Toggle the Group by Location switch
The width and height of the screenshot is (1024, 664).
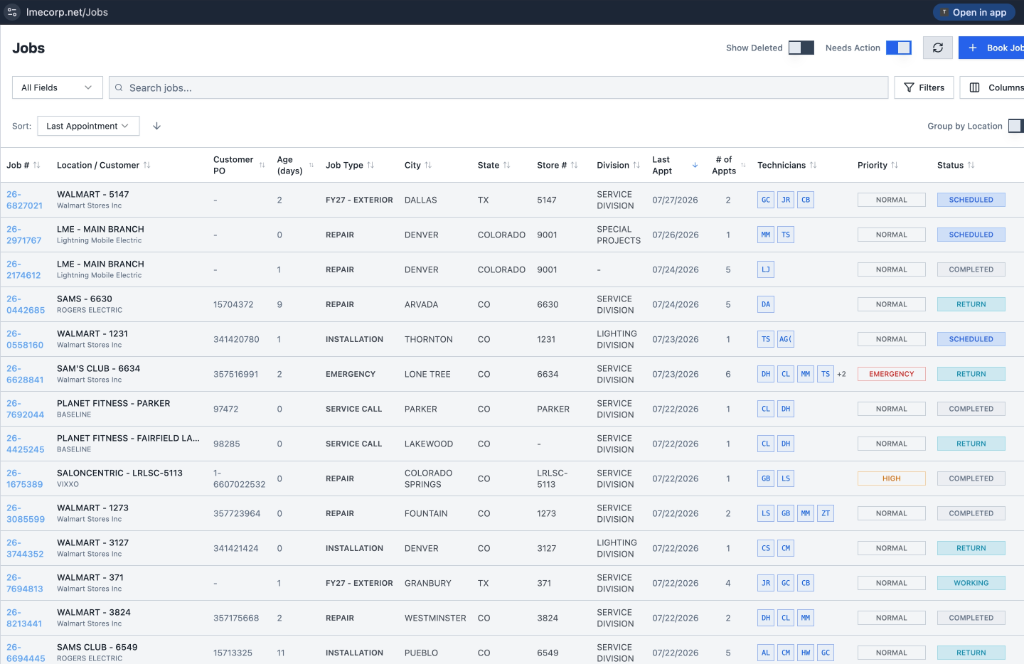(1016, 126)
